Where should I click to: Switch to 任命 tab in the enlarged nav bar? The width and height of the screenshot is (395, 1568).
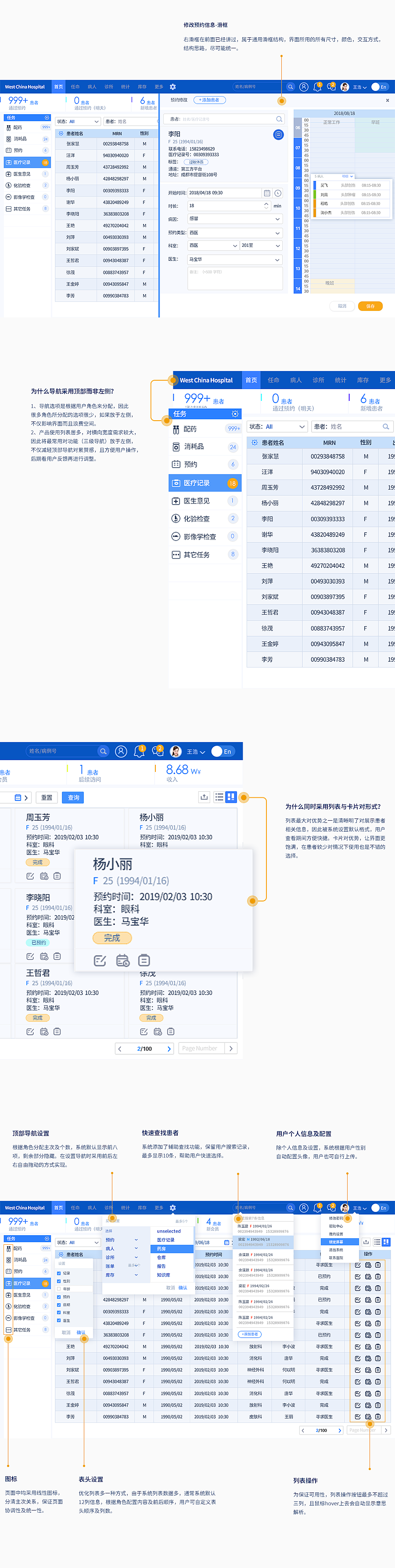point(274,380)
